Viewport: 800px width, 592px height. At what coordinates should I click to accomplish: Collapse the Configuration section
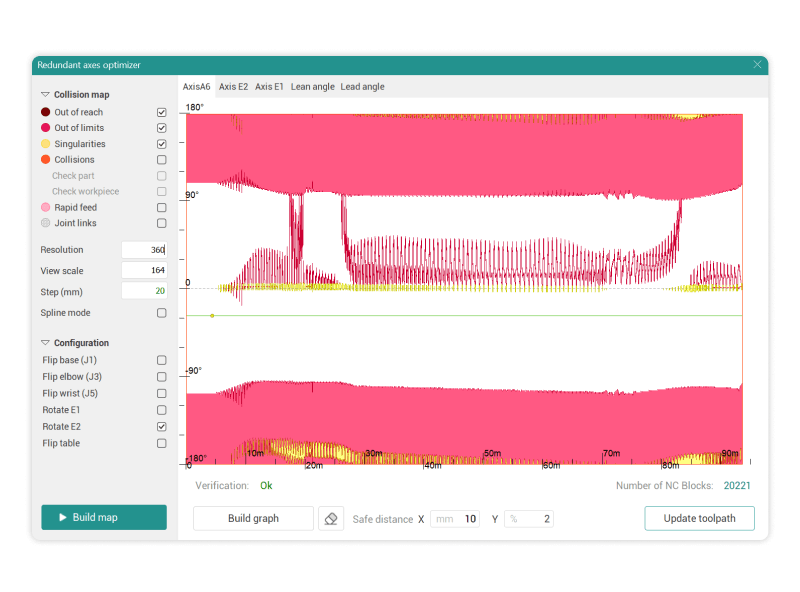coord(45,343)
